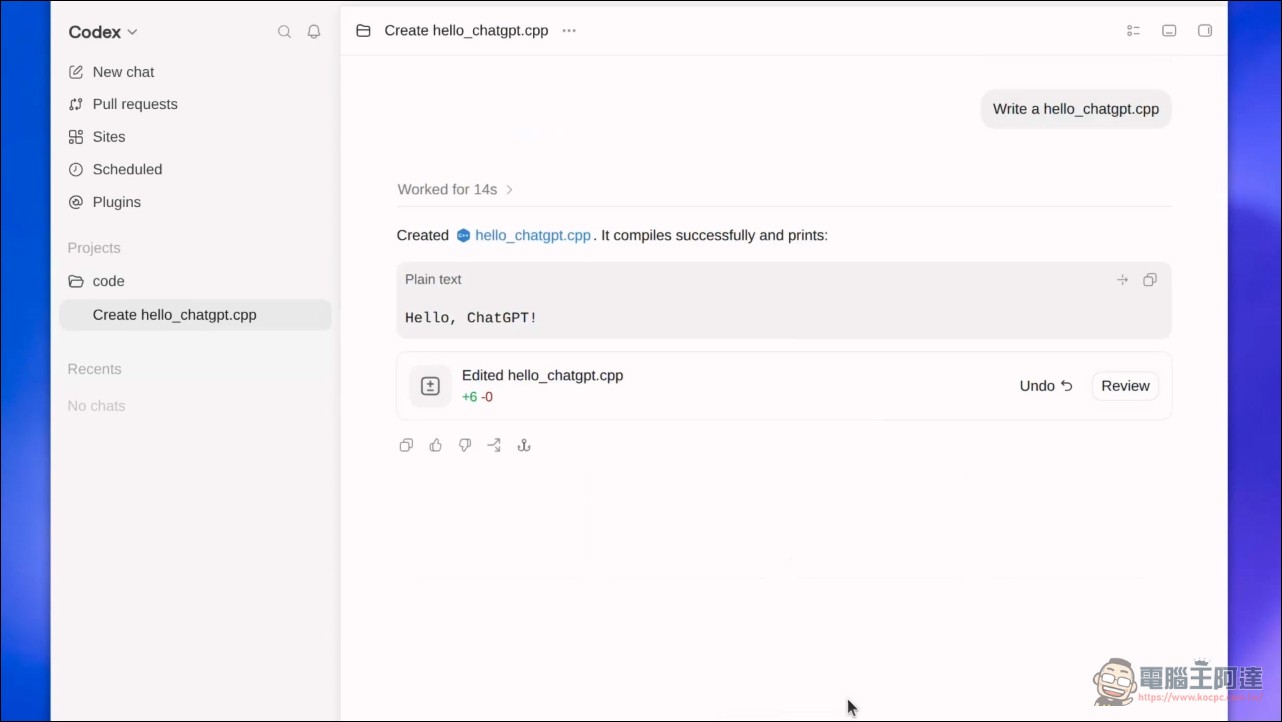Toggle word wrap on the Plain text block

point(1122,280)
